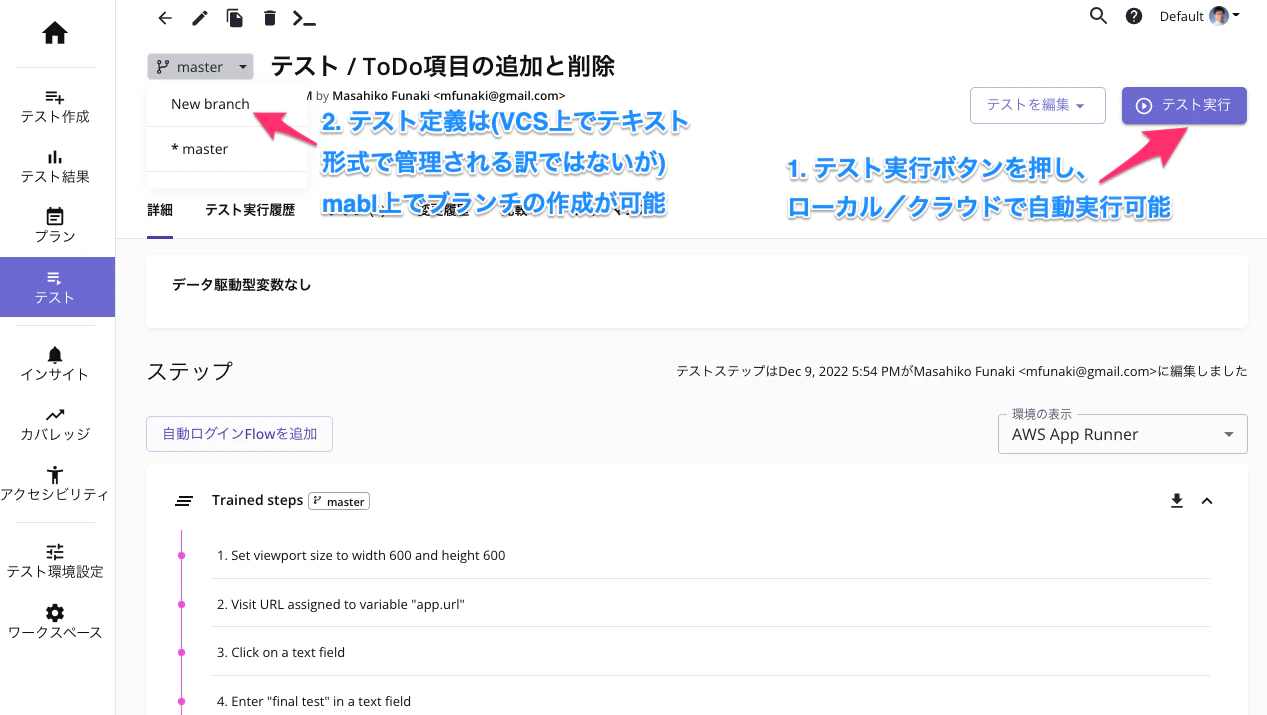Select the テスト作成 sidebar icon

(x=55, y=105)
